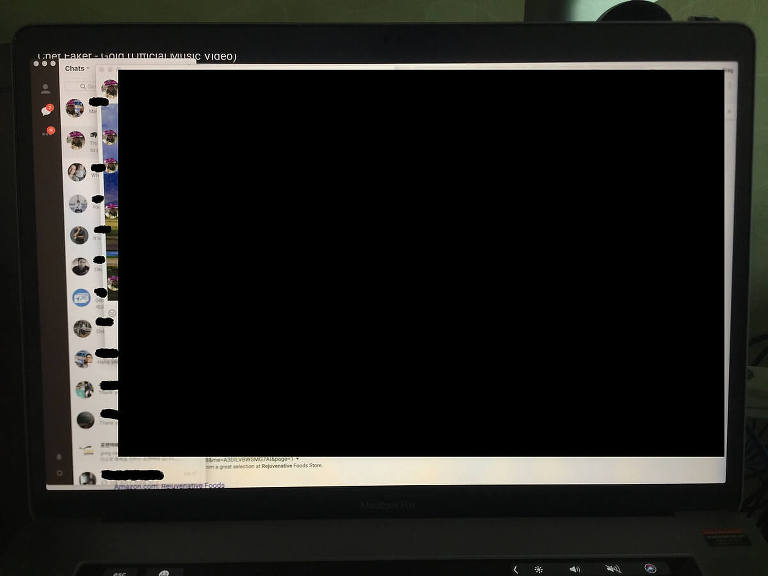Click the lowest icon in the dark WeChat sidebar
Image resolution: width=768 pixels, height=576 pixels.
(x=59, y=473)
